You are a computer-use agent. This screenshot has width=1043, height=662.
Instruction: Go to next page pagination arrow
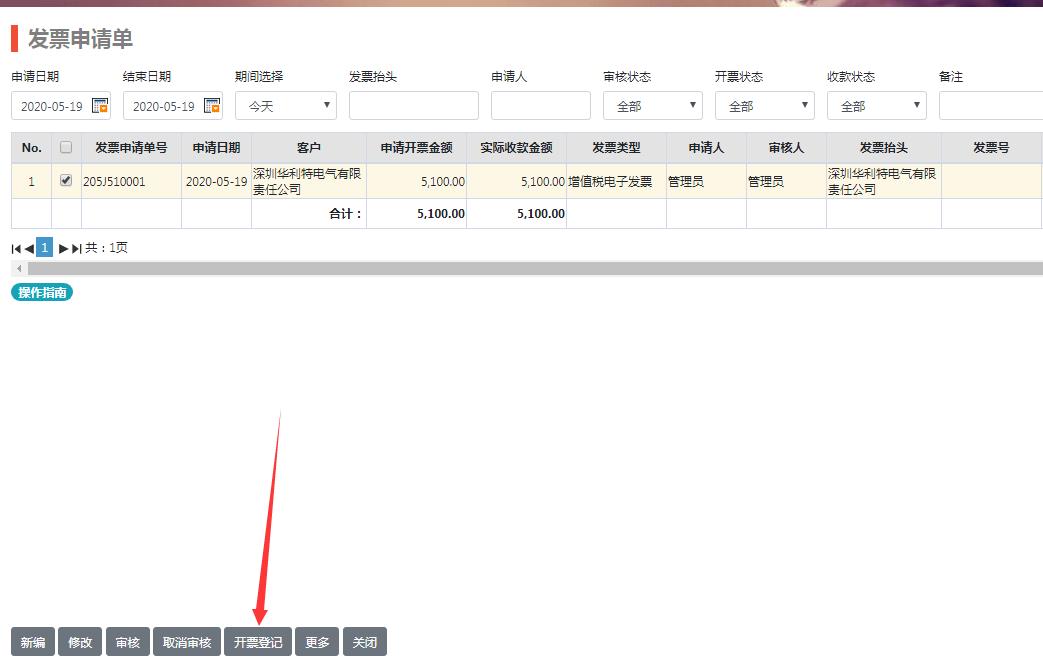tap(63, 248)
